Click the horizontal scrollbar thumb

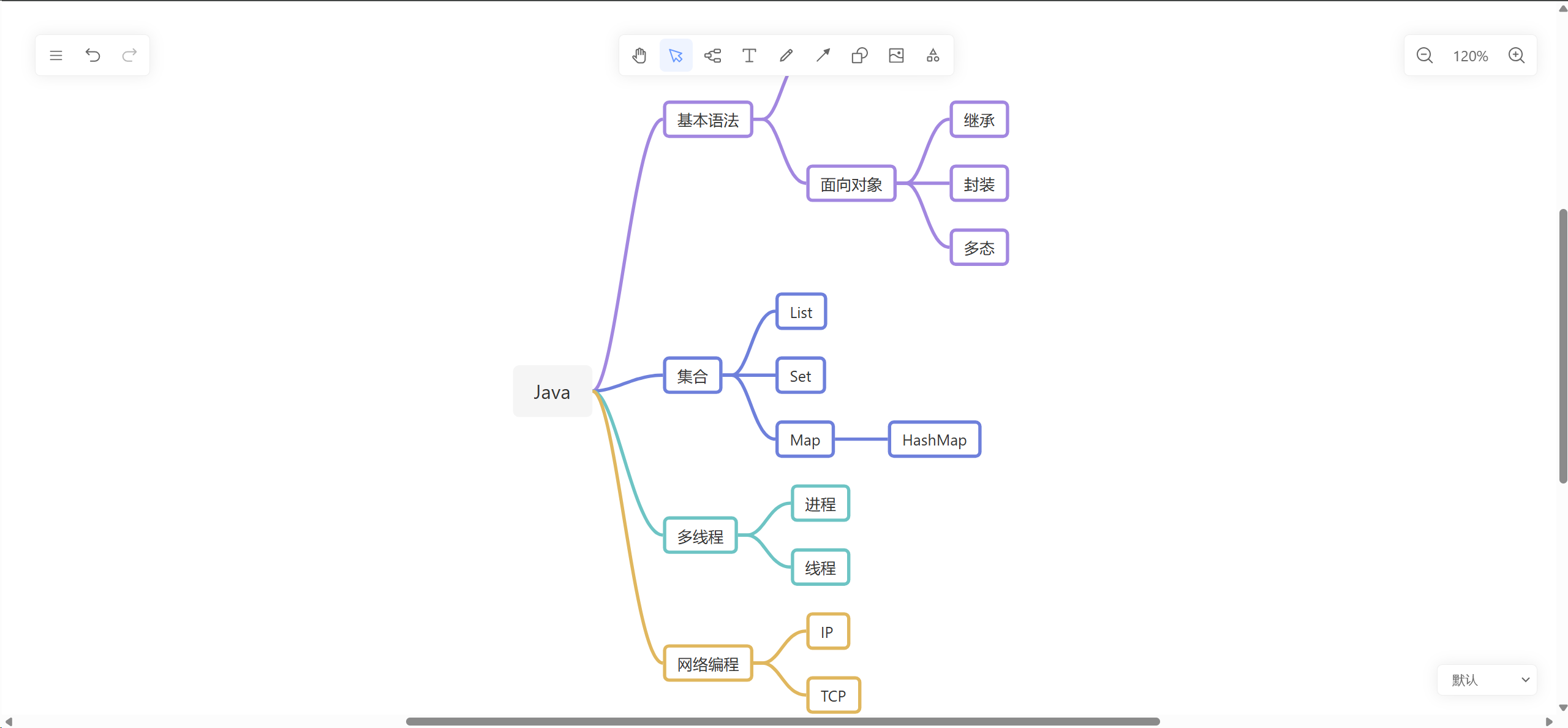(782, 721)
